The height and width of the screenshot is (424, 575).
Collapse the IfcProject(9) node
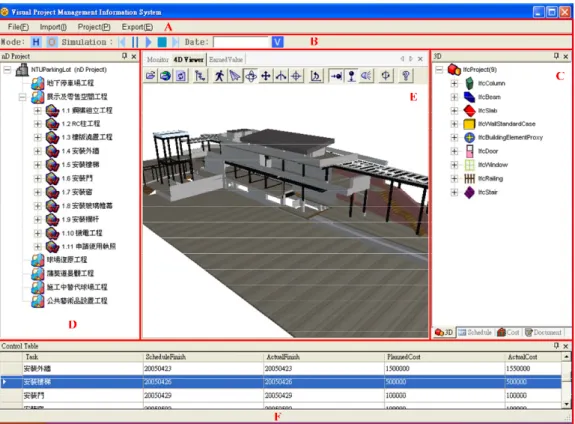pyautogui.click(x=439, y=70)
